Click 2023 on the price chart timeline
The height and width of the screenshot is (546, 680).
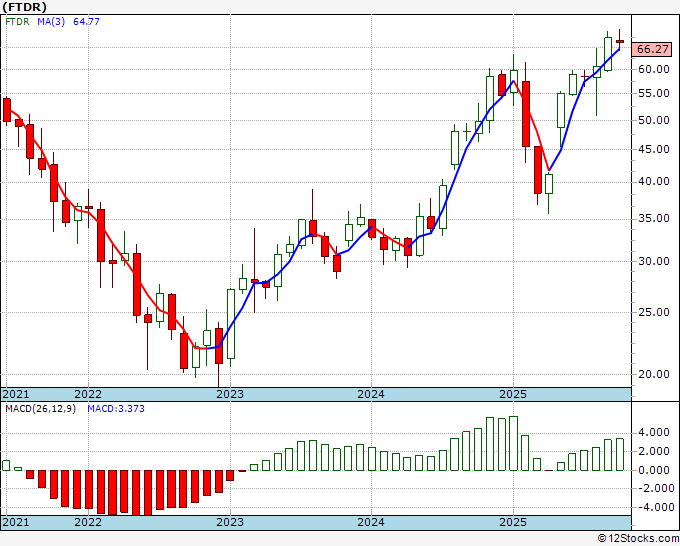230,394
